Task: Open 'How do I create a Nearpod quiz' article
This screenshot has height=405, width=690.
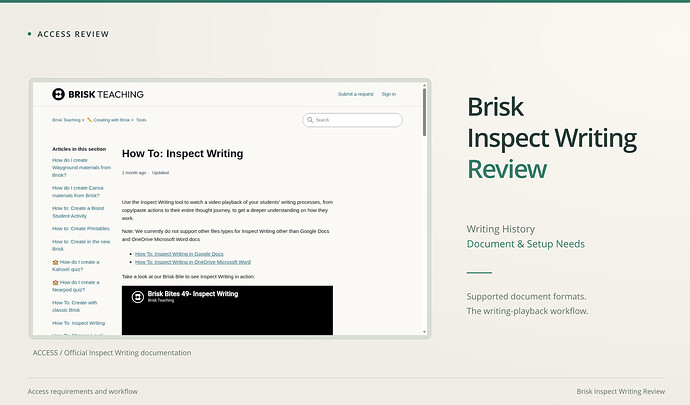Action: pos(76,286)
